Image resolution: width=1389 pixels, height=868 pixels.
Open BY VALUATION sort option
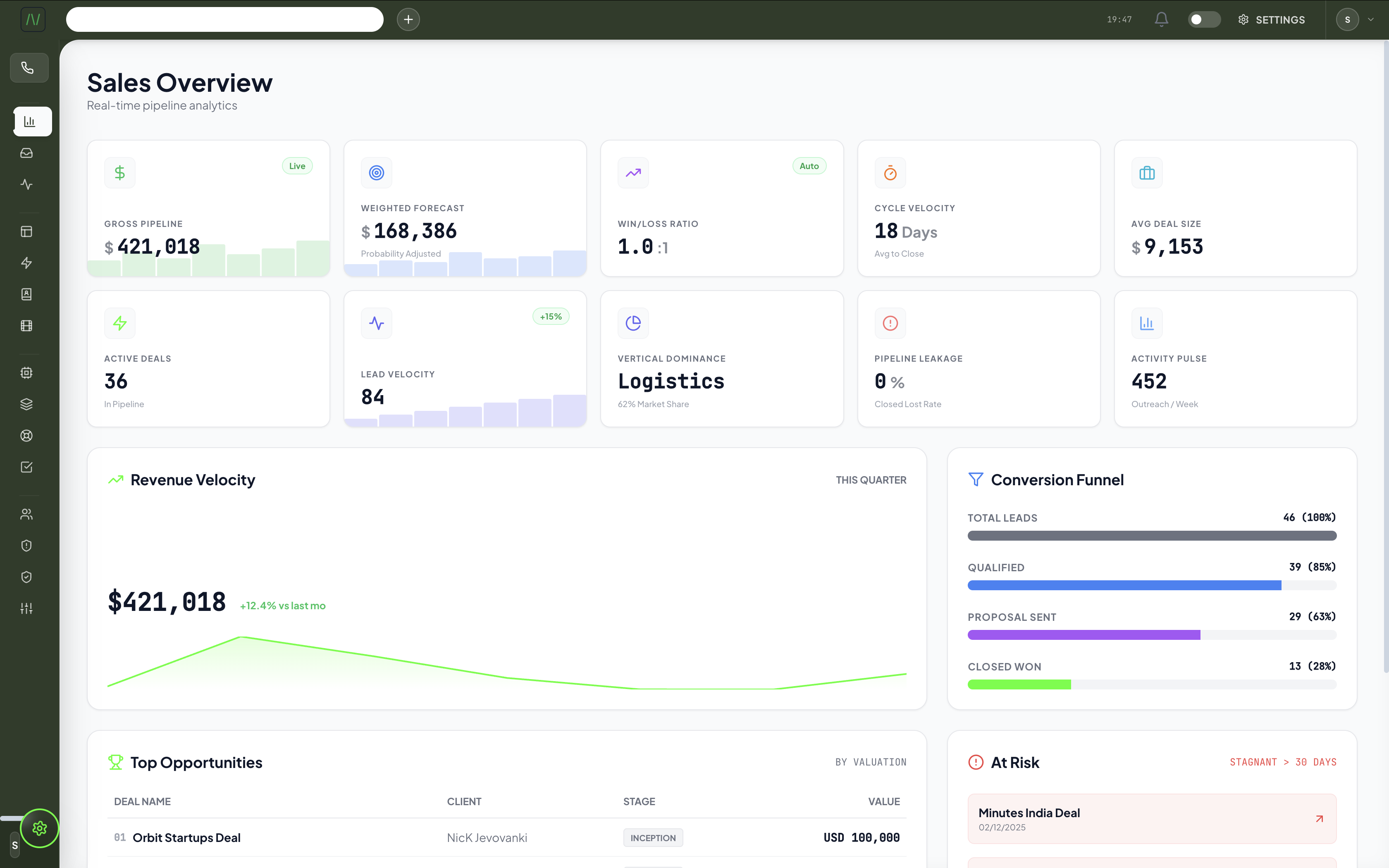(871, 762)
